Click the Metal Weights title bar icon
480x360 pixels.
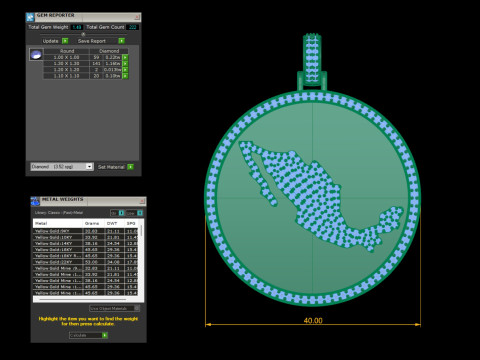(x=35, y=201)
